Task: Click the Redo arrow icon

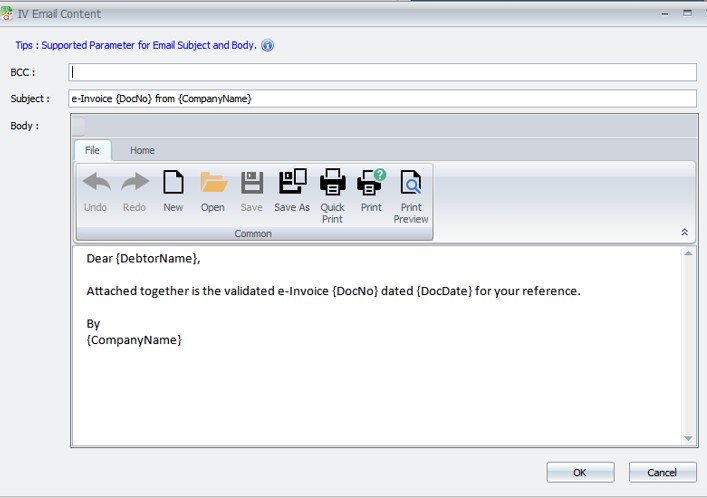Action: coord(134,184)
